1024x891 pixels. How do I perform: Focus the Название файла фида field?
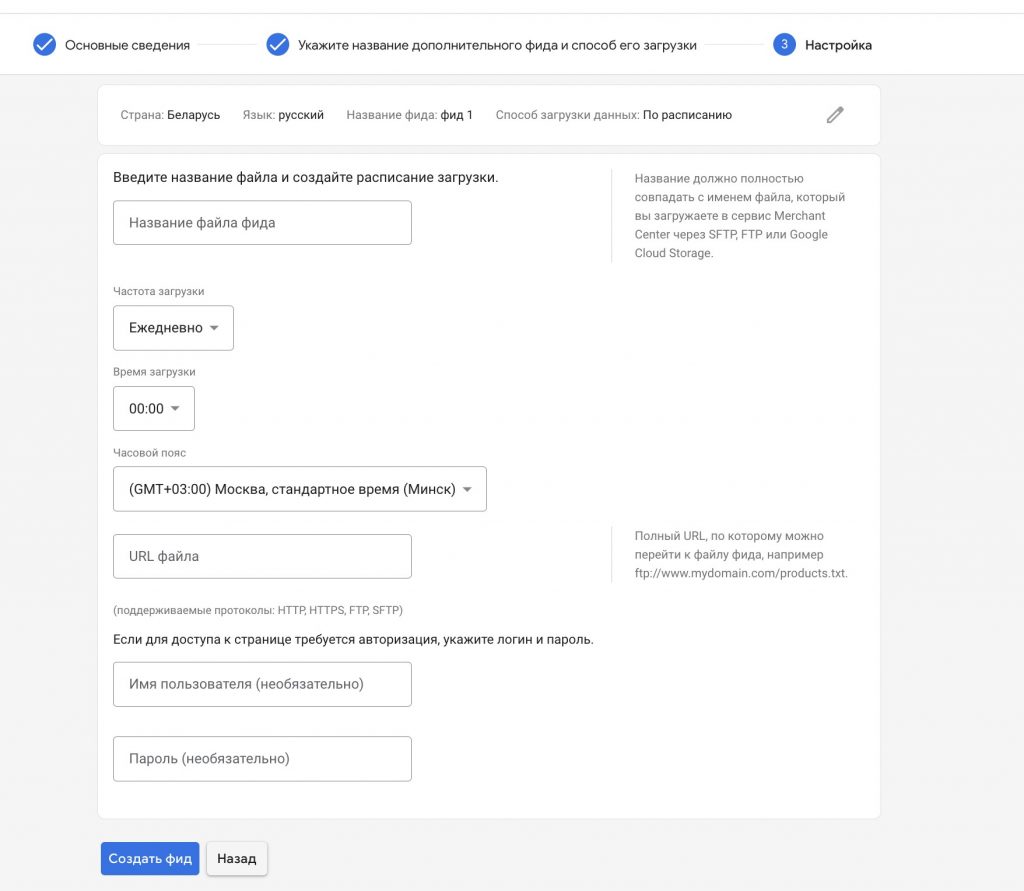click(262, 223)
